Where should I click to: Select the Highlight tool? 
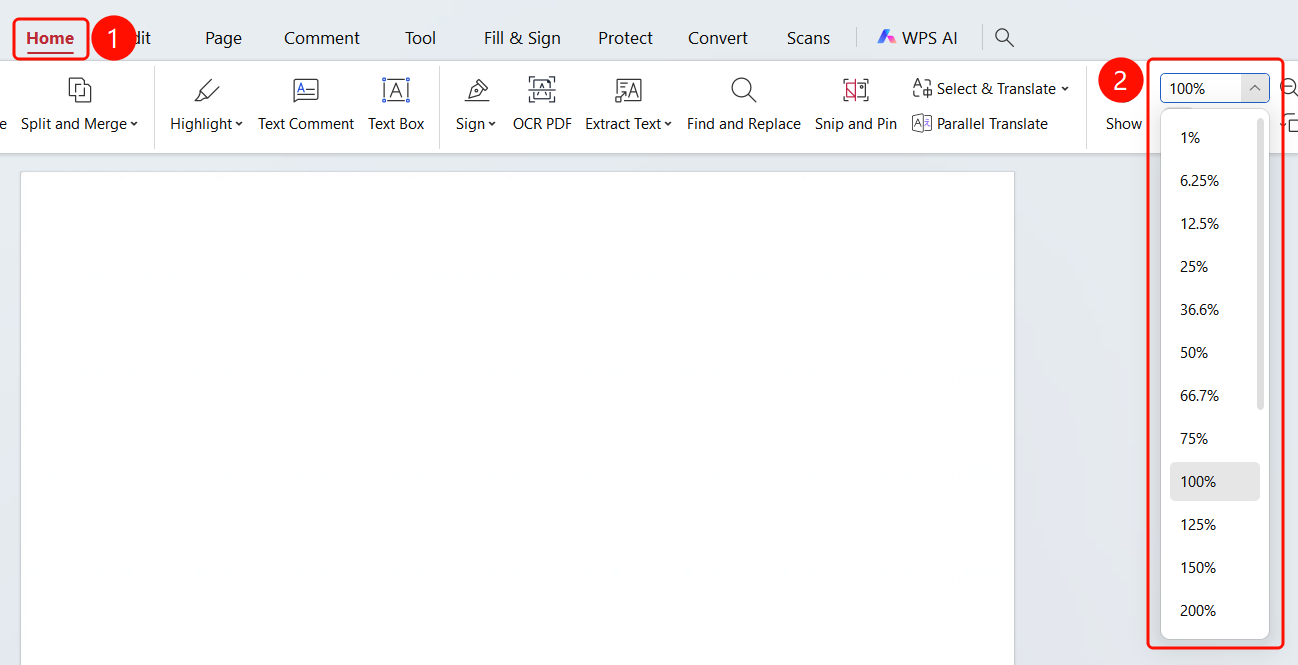coord(207,104)
